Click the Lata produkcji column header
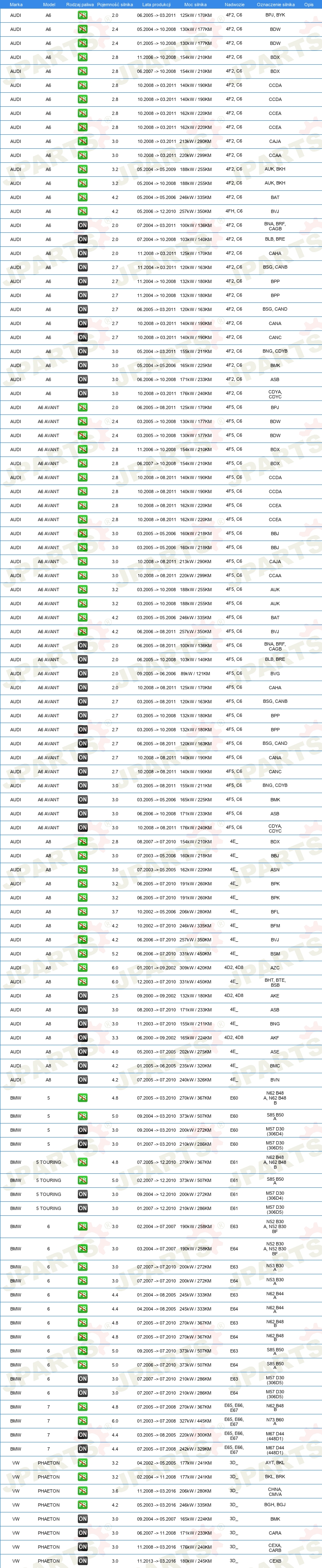322x1568 pixels. click(156, 4)
